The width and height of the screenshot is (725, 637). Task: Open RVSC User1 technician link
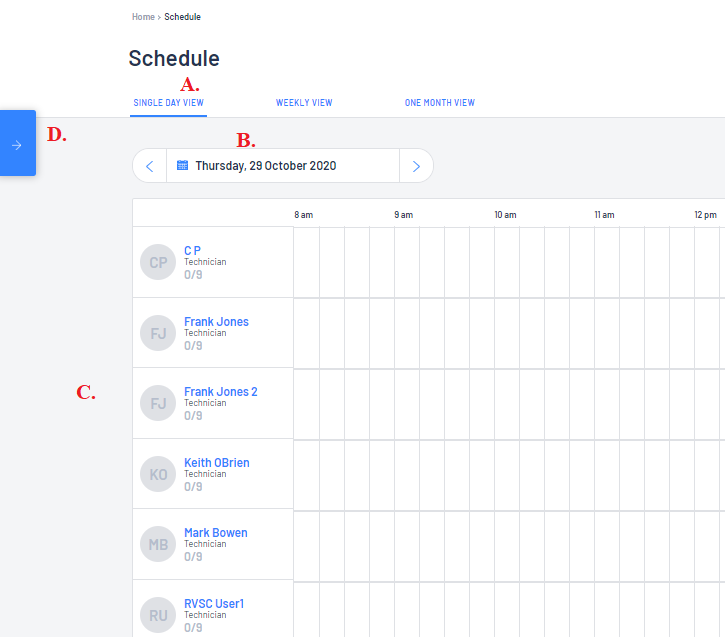point(214,603)
